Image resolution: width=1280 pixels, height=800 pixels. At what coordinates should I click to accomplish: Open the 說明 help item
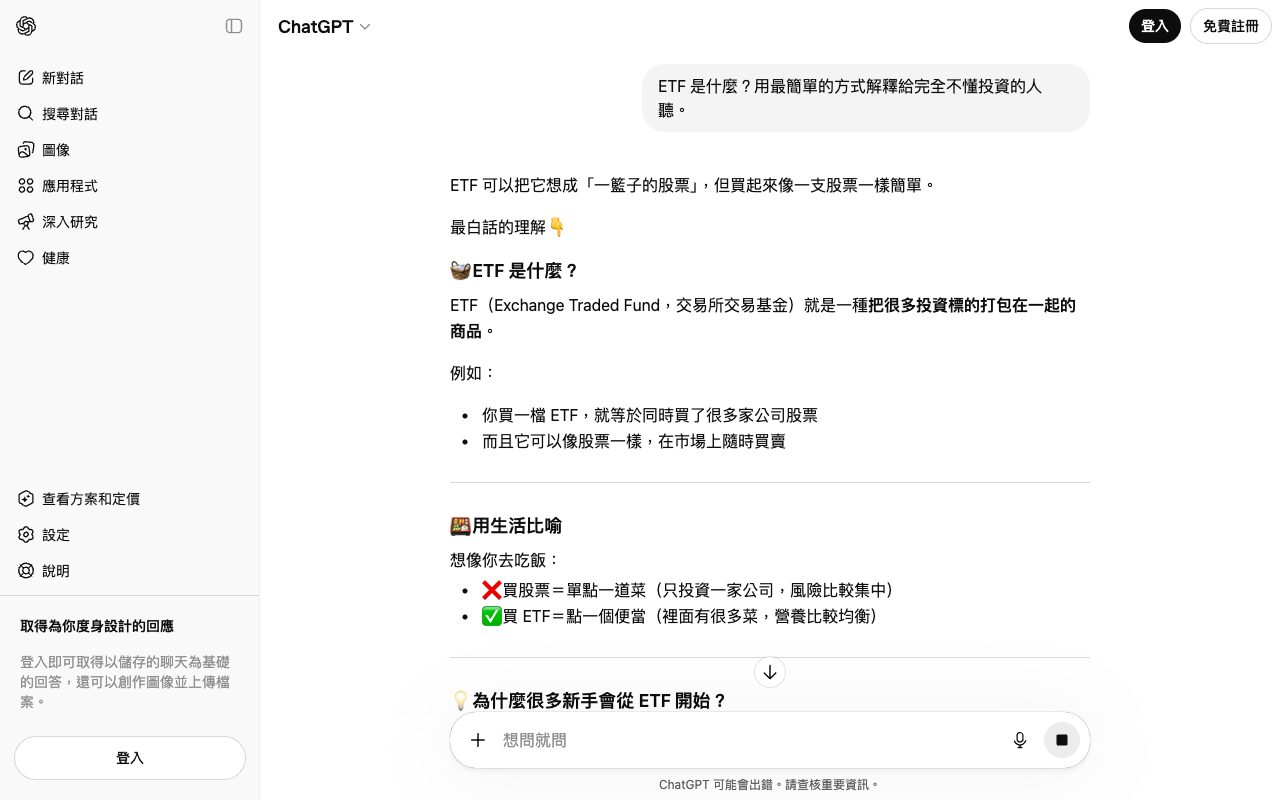pyautogui.click(x=56, y=571)
